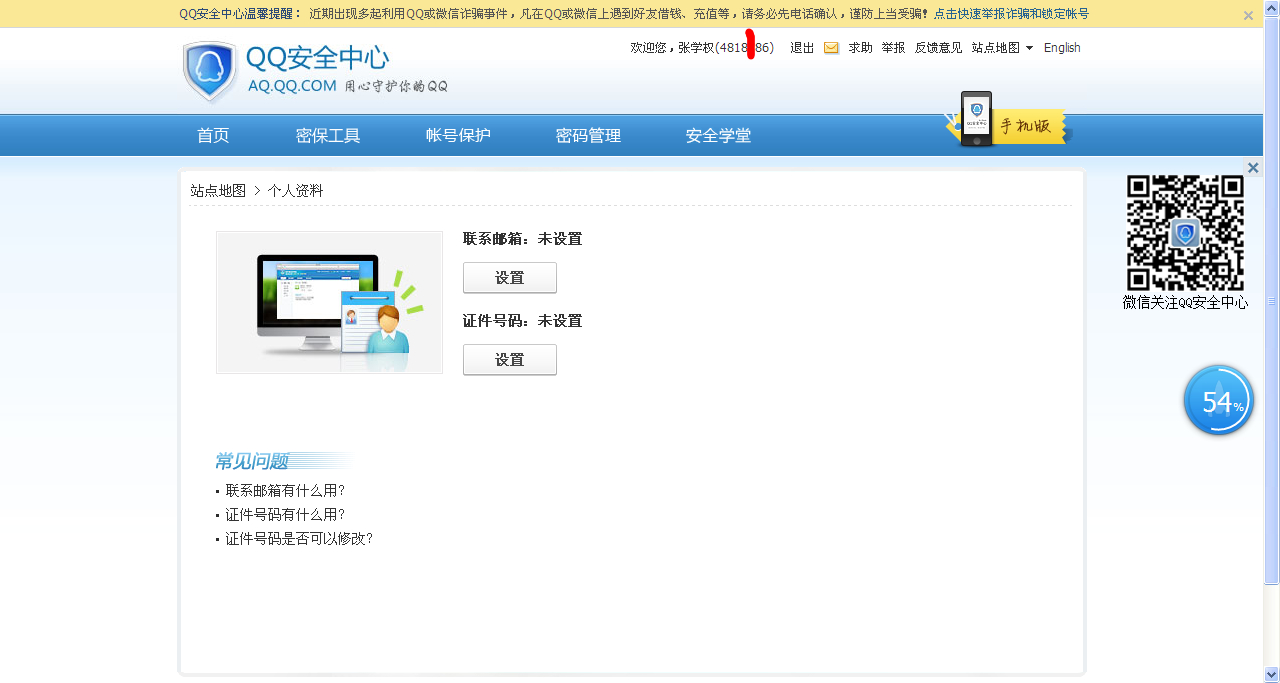This screenshot has width=1280, height=683.
Task: Click 点击快速举报诈骗和锁定帐号 link in banner
Action: point(1011,14)
